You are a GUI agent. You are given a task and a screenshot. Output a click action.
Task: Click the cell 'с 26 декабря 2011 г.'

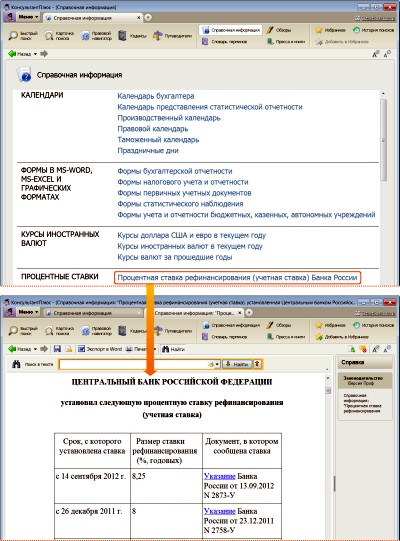(92, 520)
